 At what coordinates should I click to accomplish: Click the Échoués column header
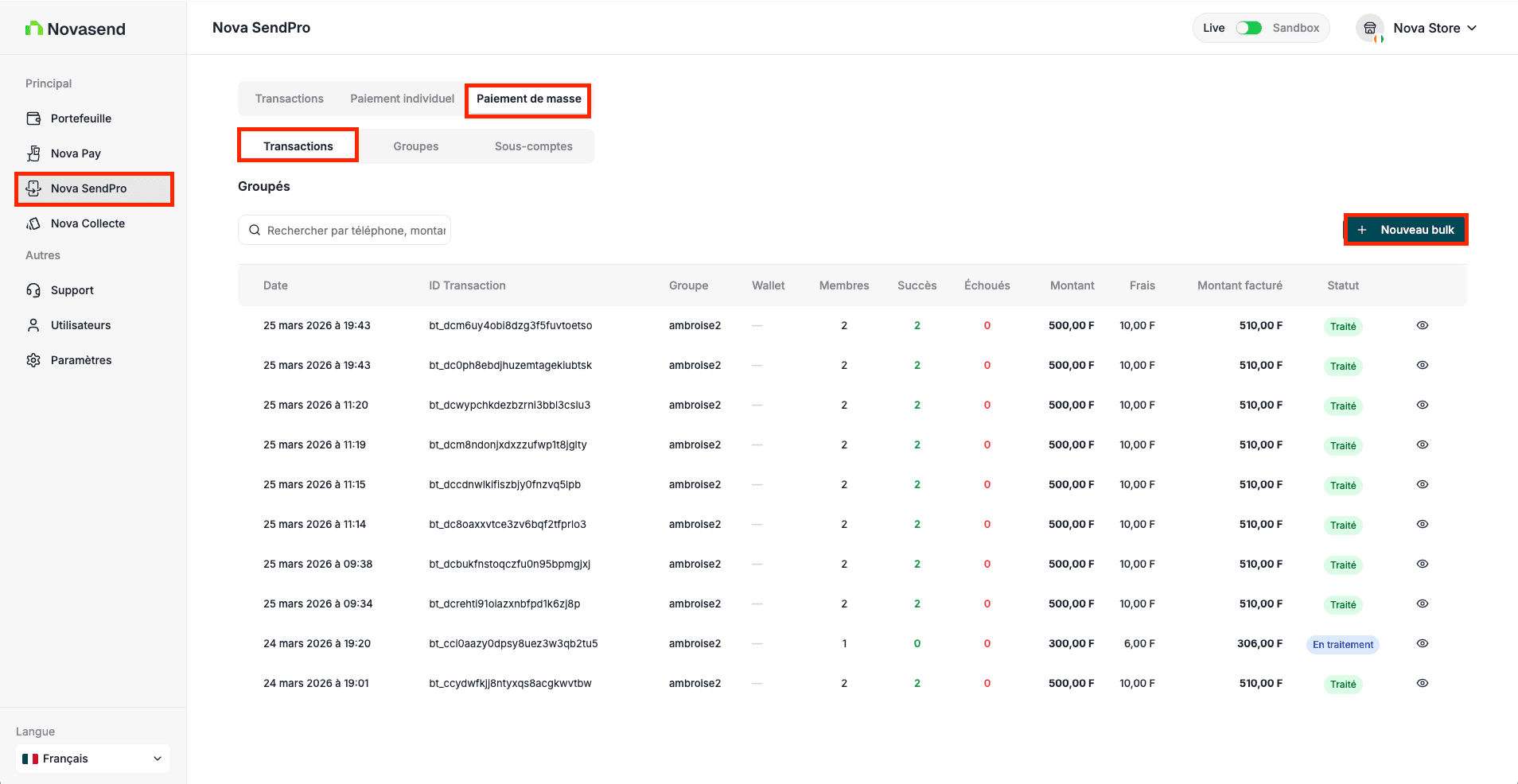tap(987, 285)
